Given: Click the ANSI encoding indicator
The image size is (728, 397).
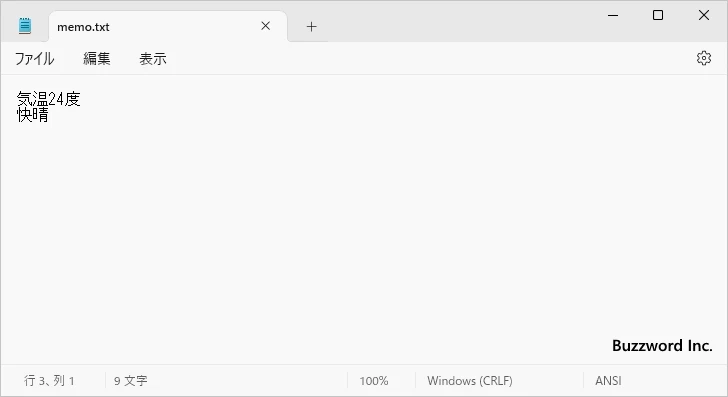Looking at the screenshot, I should tap(608, 381).
